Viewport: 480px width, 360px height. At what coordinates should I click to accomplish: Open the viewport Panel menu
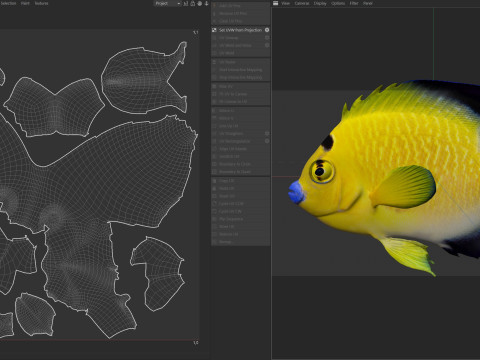pos(368,3)
